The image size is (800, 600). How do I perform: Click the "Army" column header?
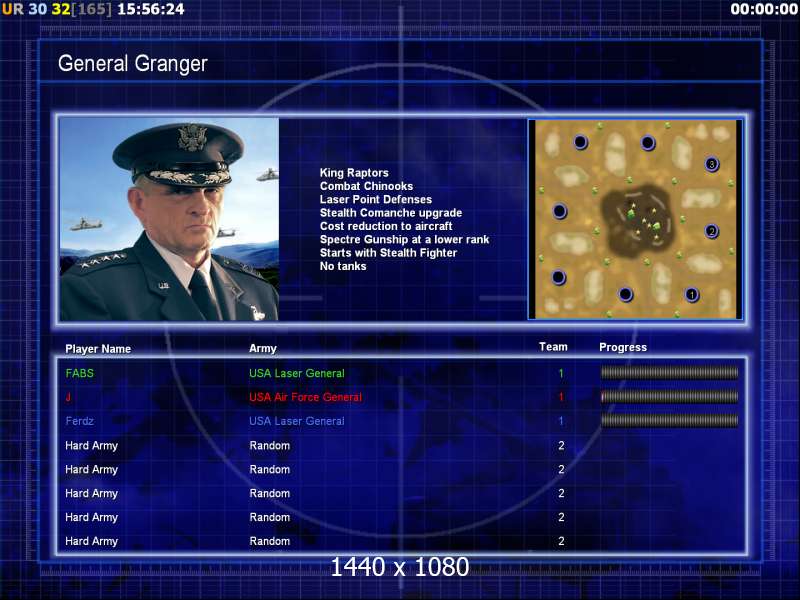(x=263, y=348)
